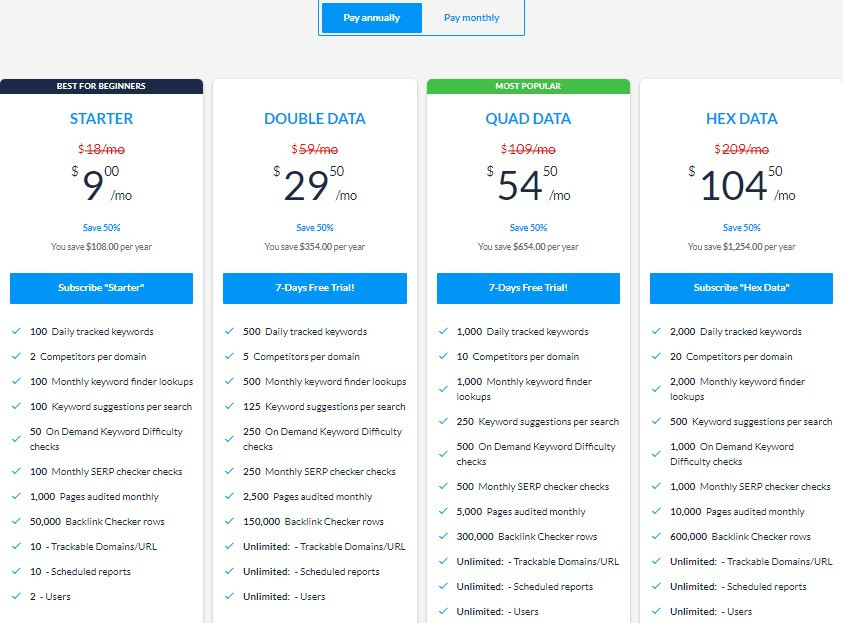Click checkmark beside 10 - Scheduled reports
This screenshot has width=843, height=623.
(x=16, y=571)
